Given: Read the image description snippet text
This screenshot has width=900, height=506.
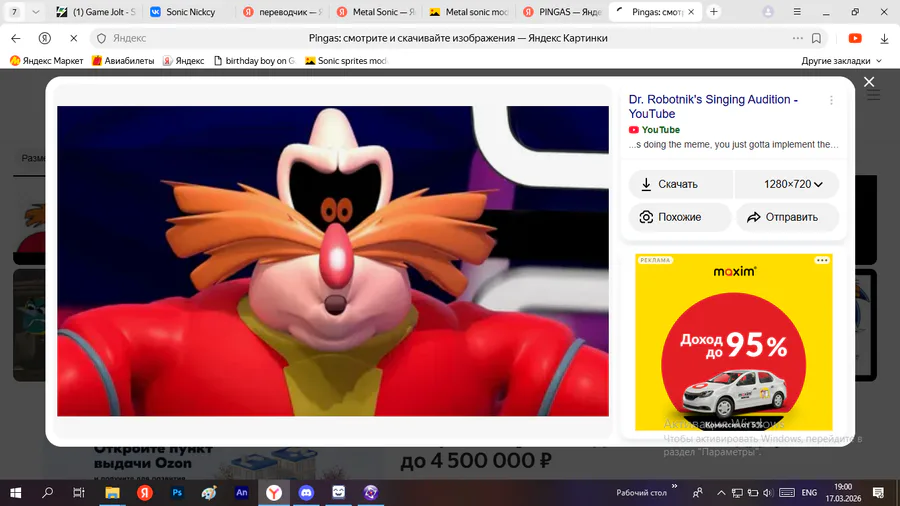Looking at the screenshot, I should tap(734, 145).
